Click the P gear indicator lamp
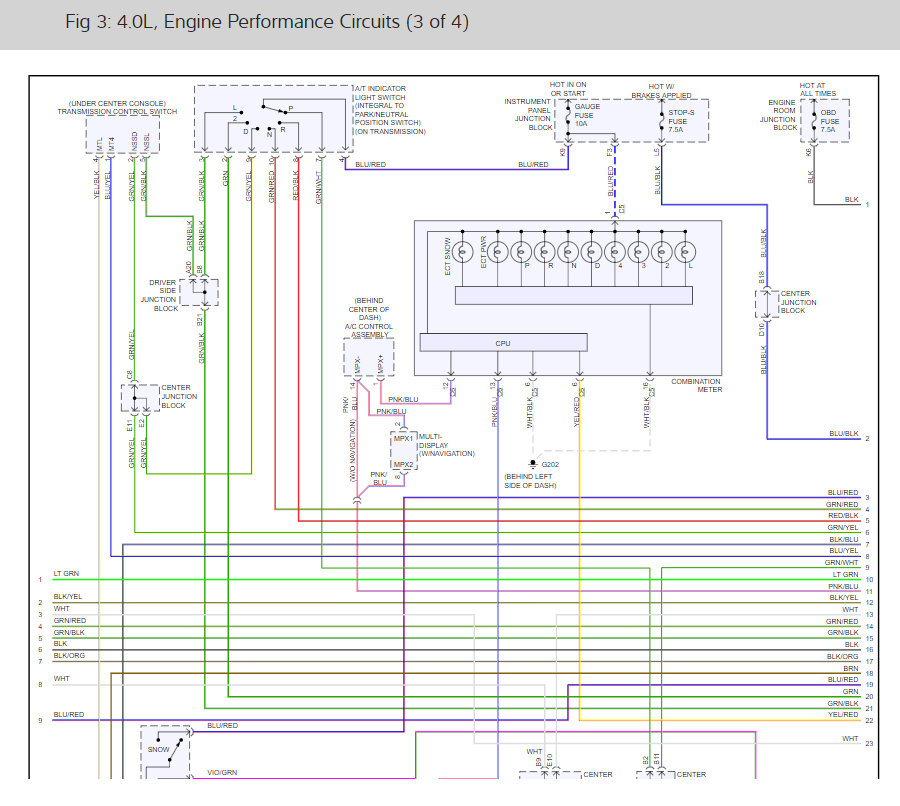Viewport: 900px width, 806px height. tap(521, 252)
